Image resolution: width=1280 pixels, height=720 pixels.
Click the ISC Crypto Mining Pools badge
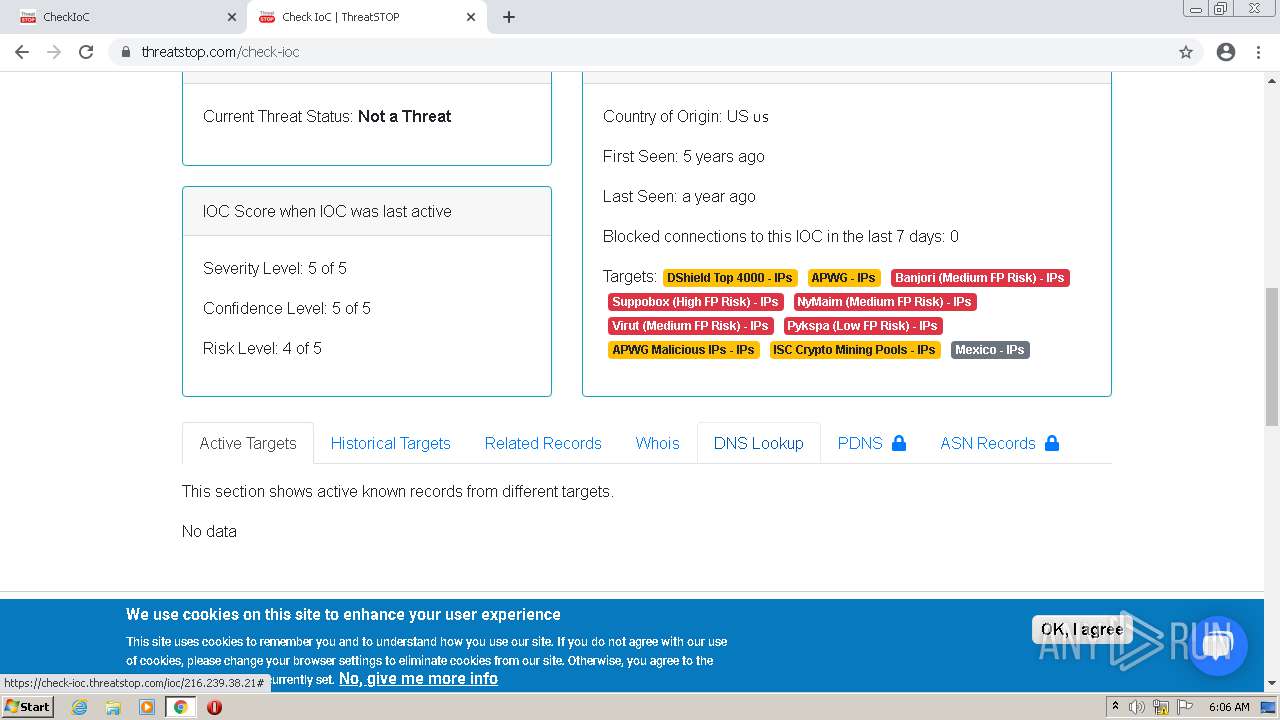point(854,350)
